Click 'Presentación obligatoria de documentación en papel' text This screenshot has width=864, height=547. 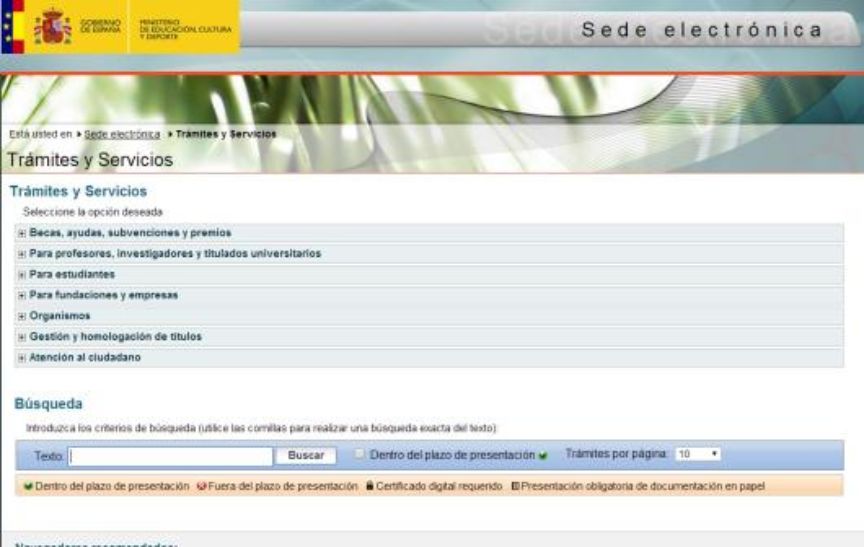(x=643, y=486)
